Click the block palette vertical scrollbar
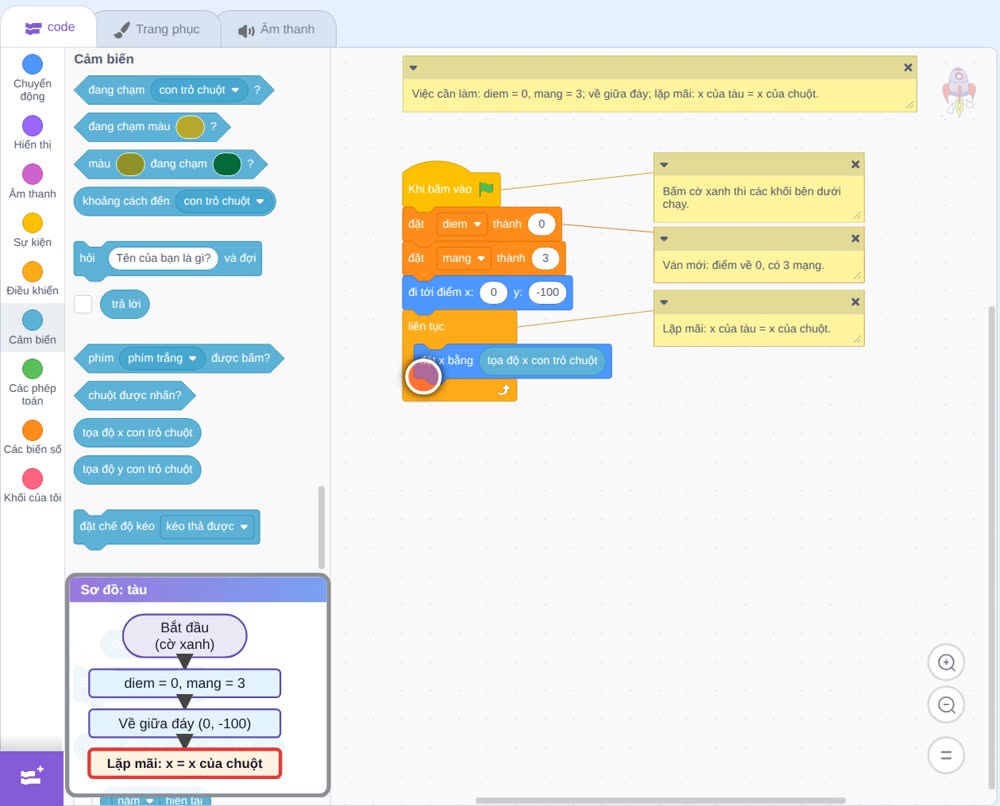This screenshot has width=1000, height=806. [321, 527]
